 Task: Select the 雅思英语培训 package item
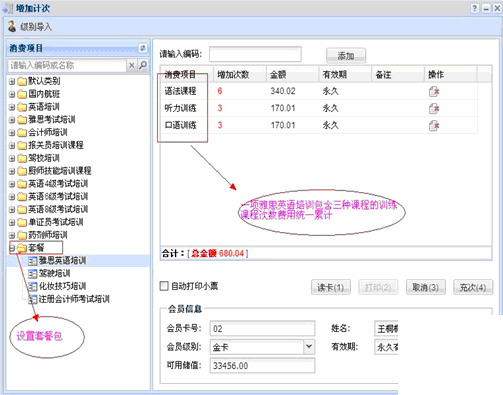pyautogui.click(x=62, y=261)
